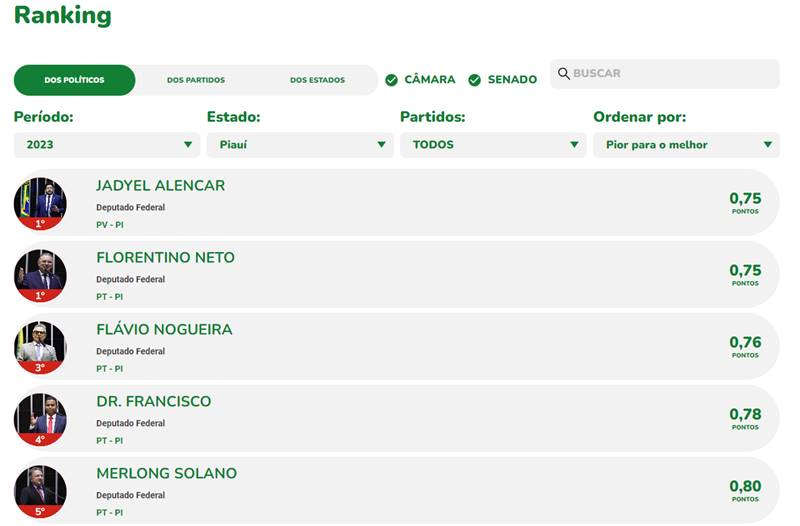
Task: Open Florentino Neto's name link
Action: point(165,258)
